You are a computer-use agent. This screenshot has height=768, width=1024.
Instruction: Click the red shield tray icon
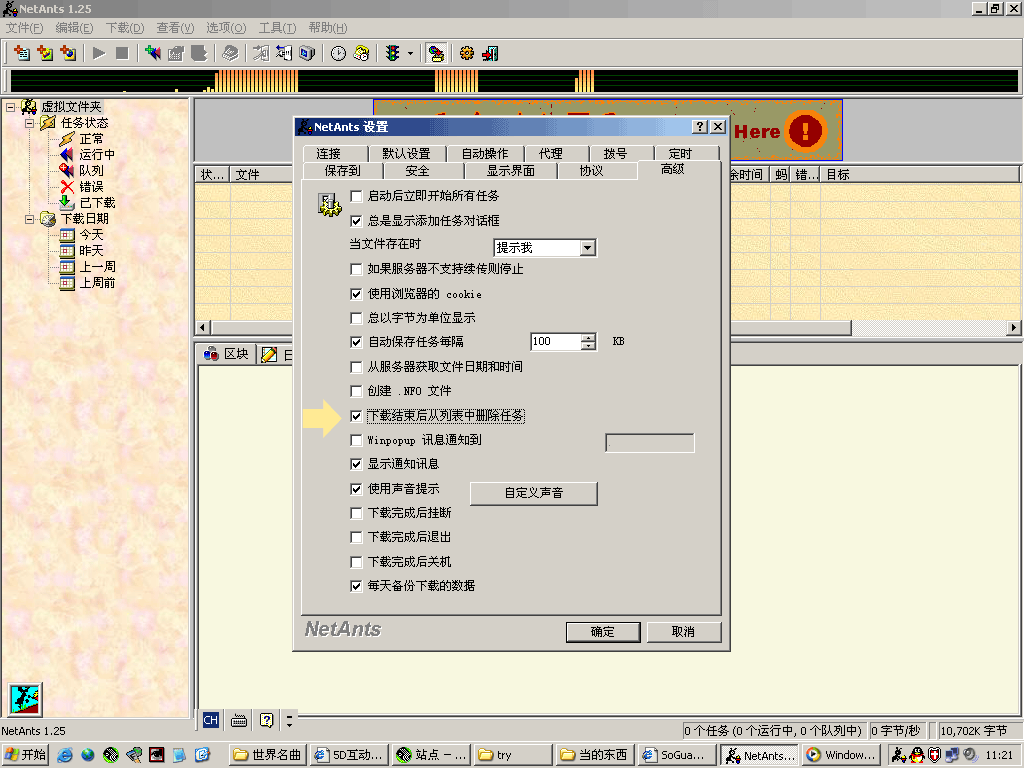click(935, 755)
